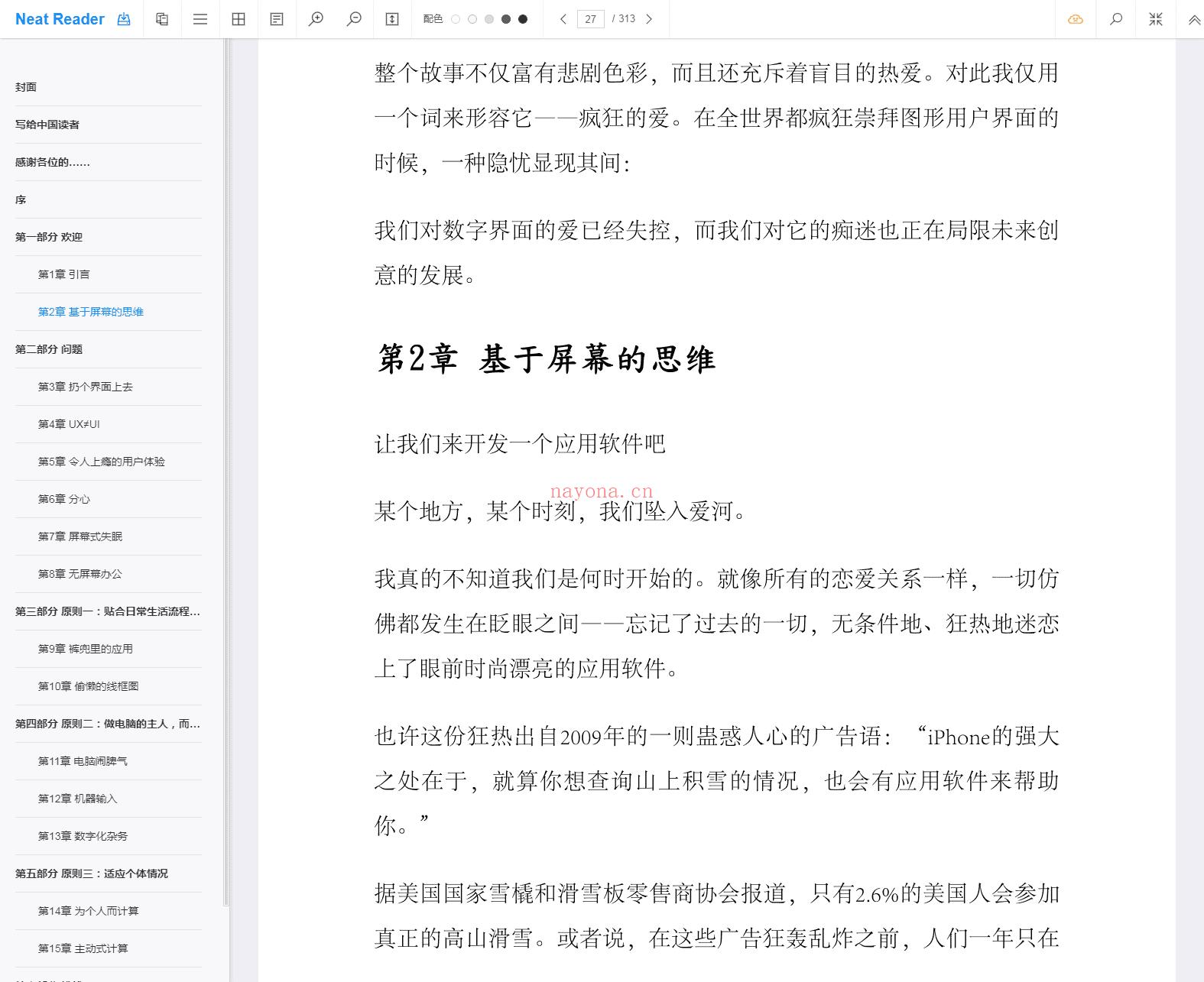Jump to 第三部分 原则一 entry
Image resolution: width=1204 pixels, height=982 pixels.
(x=109, y=611)
